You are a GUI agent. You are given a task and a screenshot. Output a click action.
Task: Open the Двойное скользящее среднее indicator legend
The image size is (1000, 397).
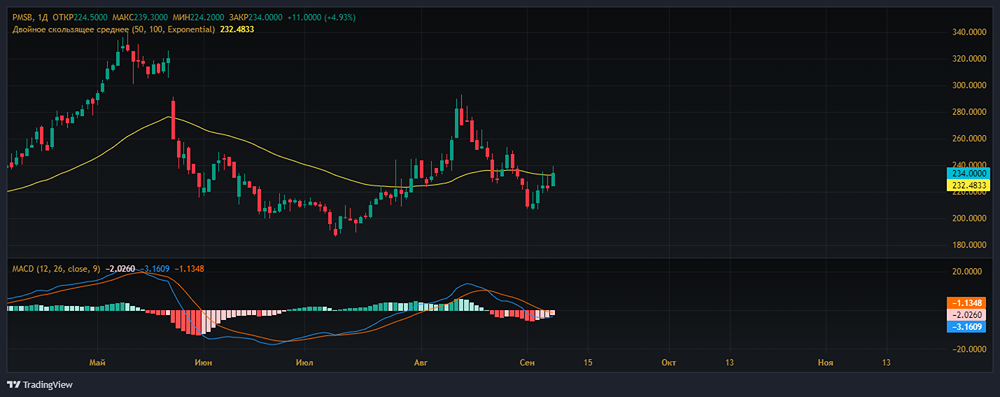click(114, 29)
